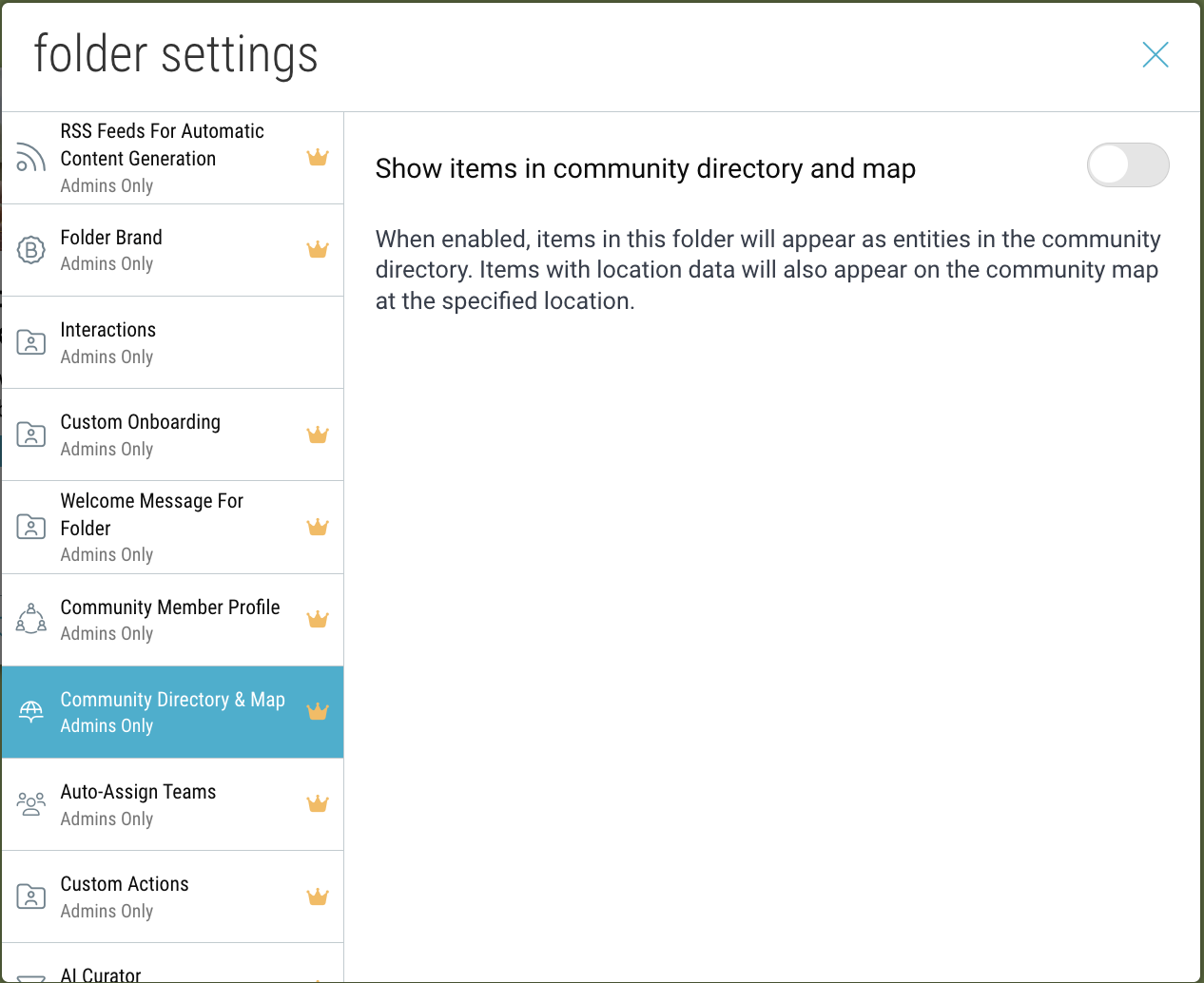The image size is (1204, 983).
Task: Click the Community Member Profile people icon
Action: pyautogui.click(x=31, y=619)
